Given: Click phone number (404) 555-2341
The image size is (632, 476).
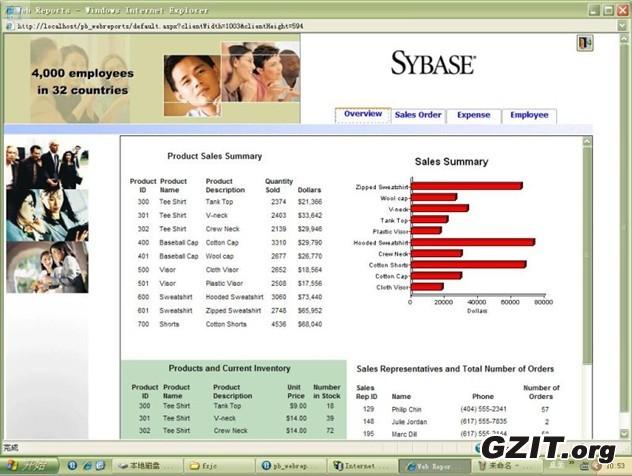Looking at the screenshot, I should tap(483, 409).
